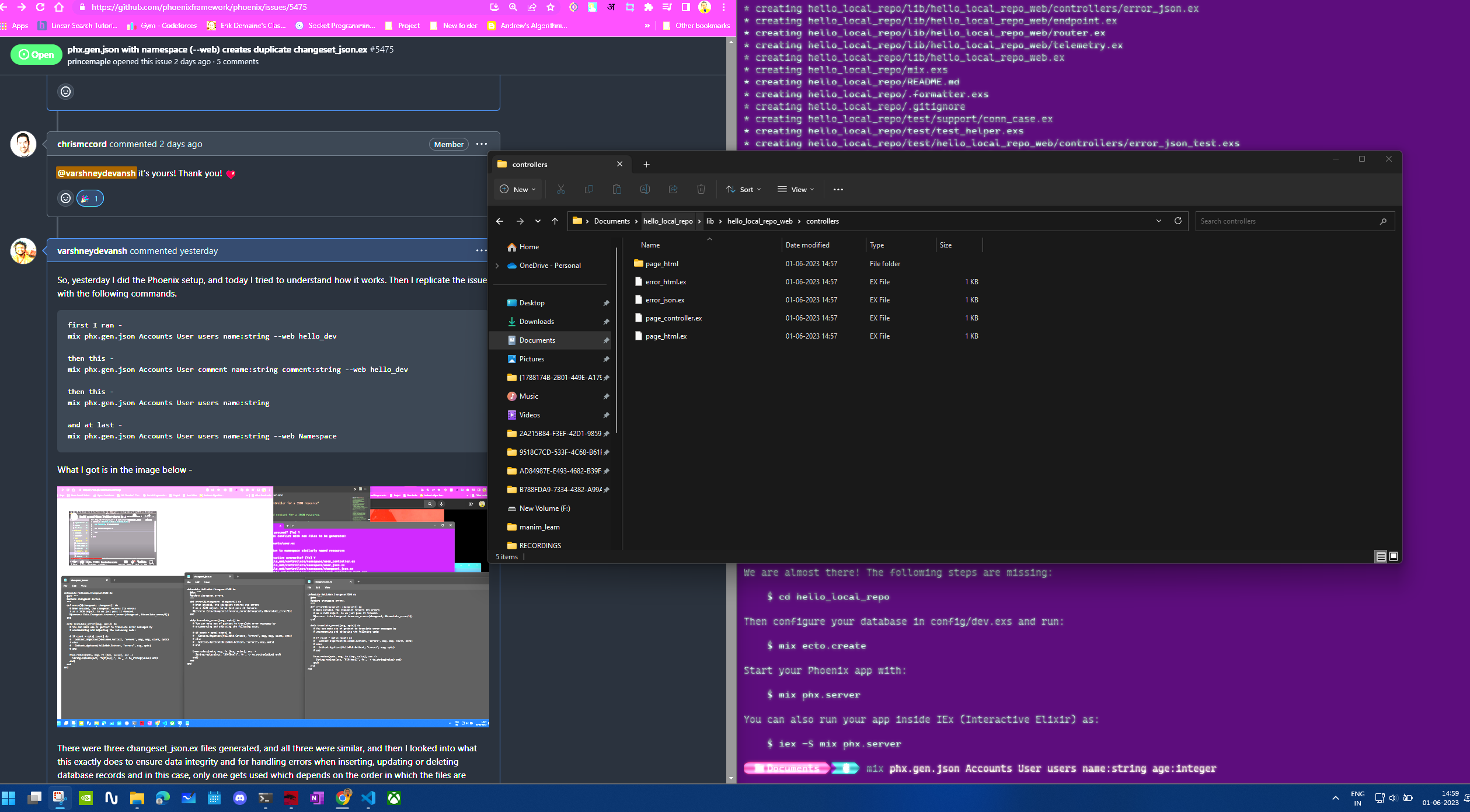Screen dimensions: 1470x812
Task: Open Chrome three-dot menu
Action: pos(723,7)
